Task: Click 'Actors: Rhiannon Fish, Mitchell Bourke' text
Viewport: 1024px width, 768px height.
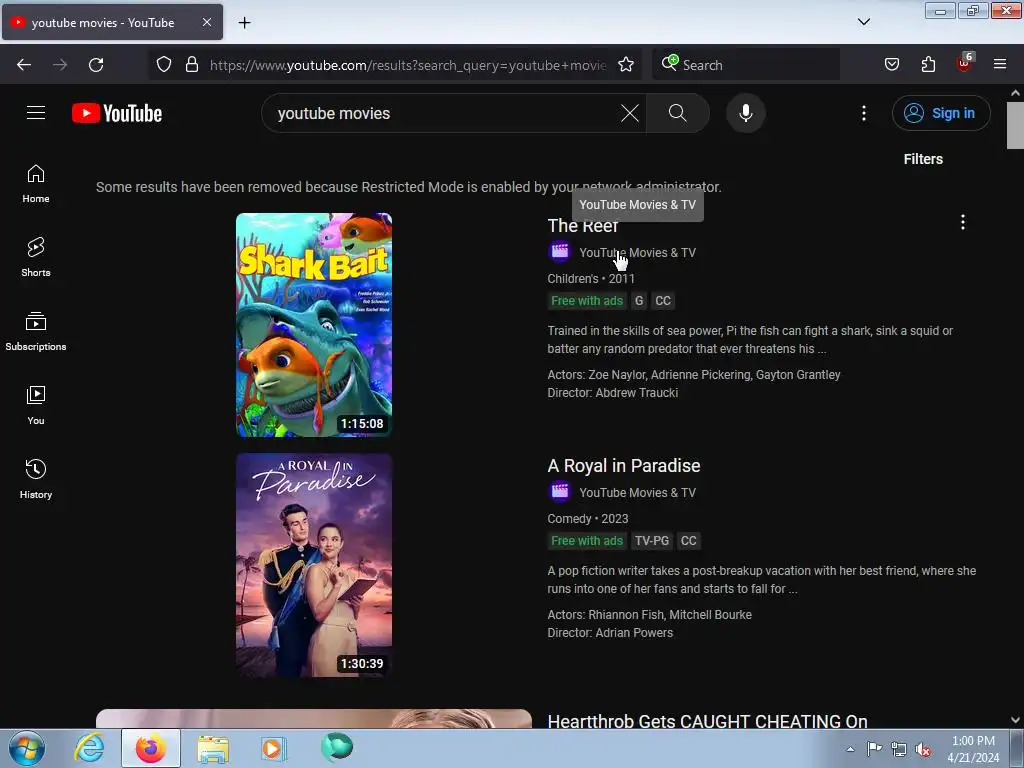Action: 649,615
